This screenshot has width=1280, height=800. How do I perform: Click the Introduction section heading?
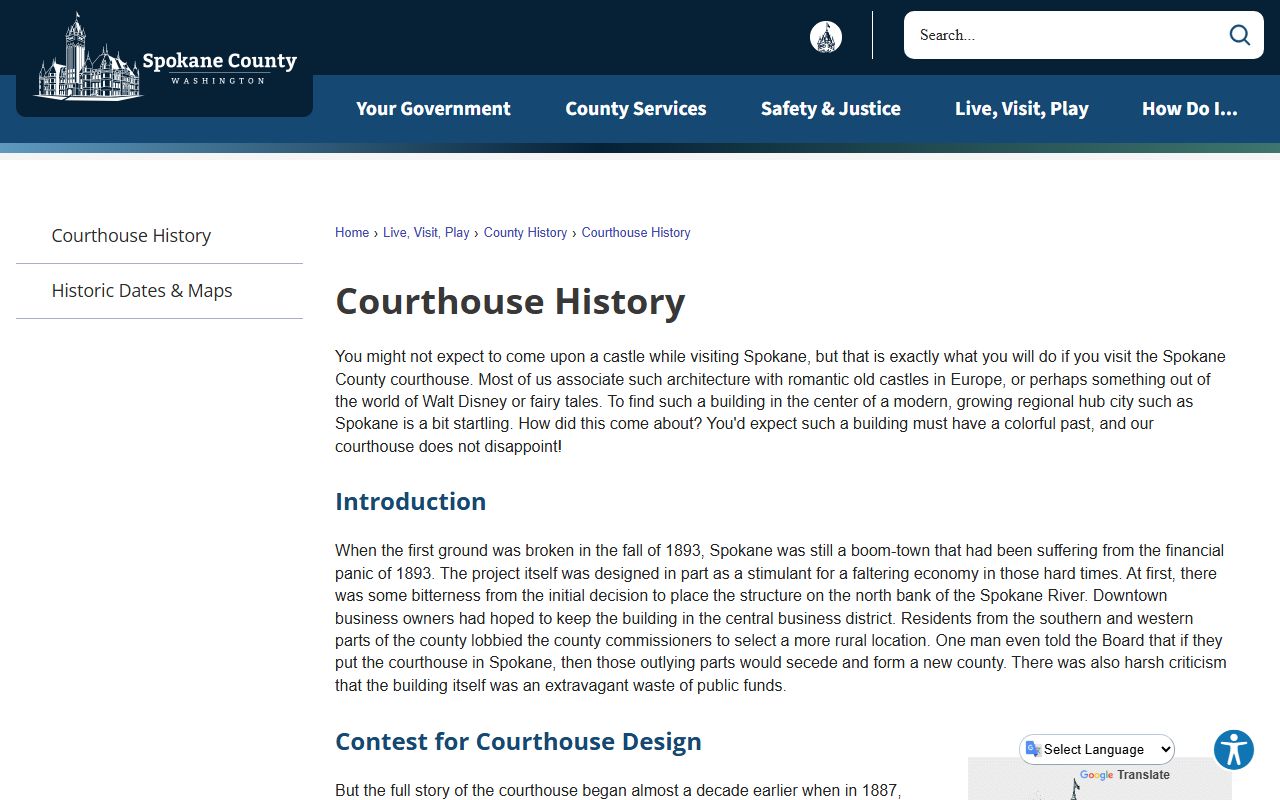click(x=410, y=501)
